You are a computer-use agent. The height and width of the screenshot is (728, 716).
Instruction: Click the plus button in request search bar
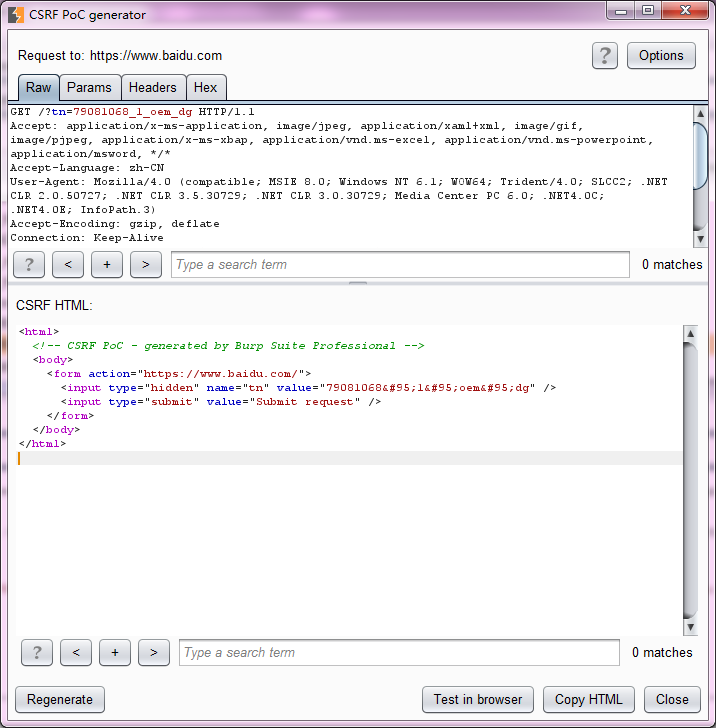click(107, 265)
